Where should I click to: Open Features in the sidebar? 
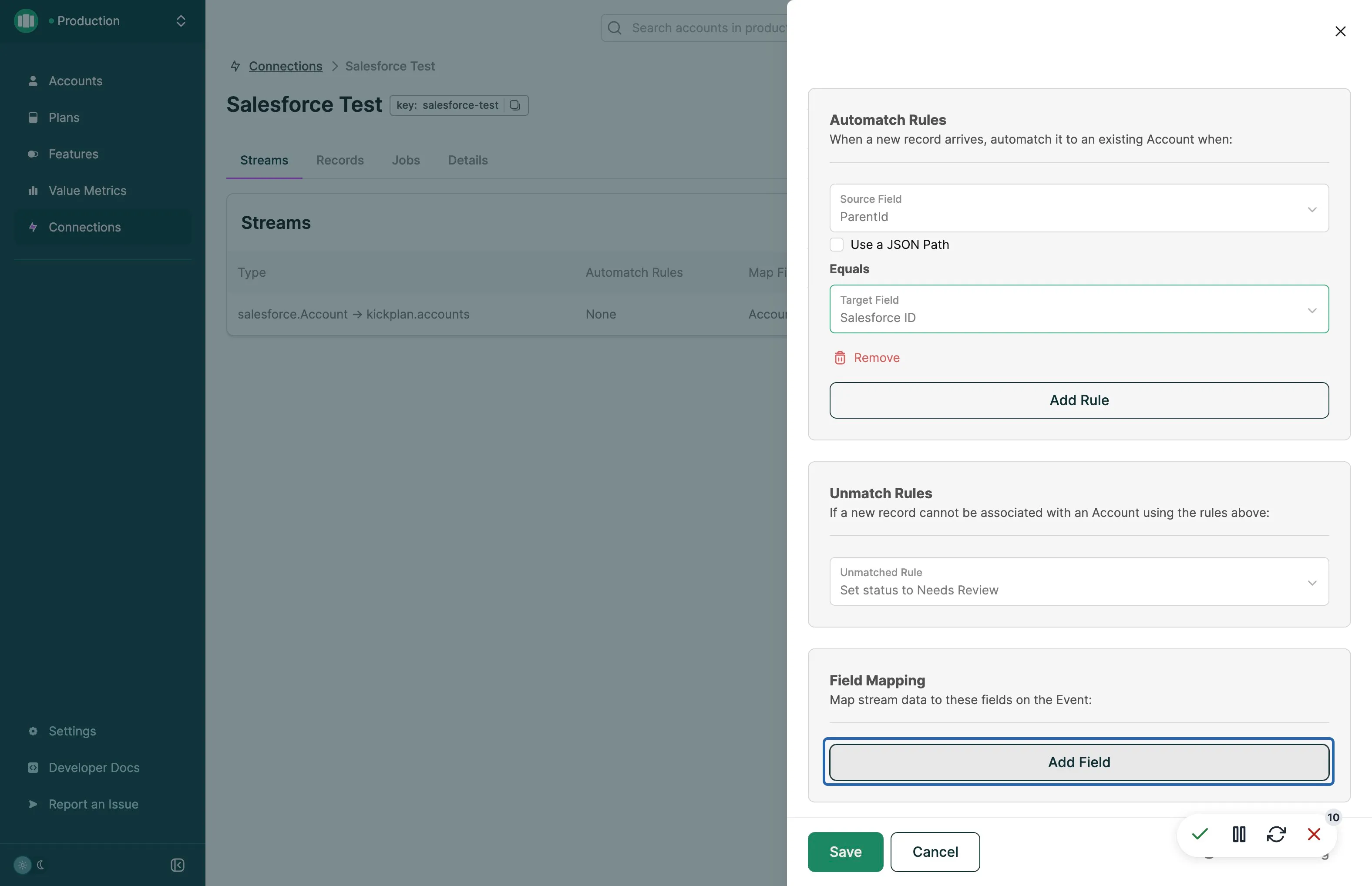point(102,154)
